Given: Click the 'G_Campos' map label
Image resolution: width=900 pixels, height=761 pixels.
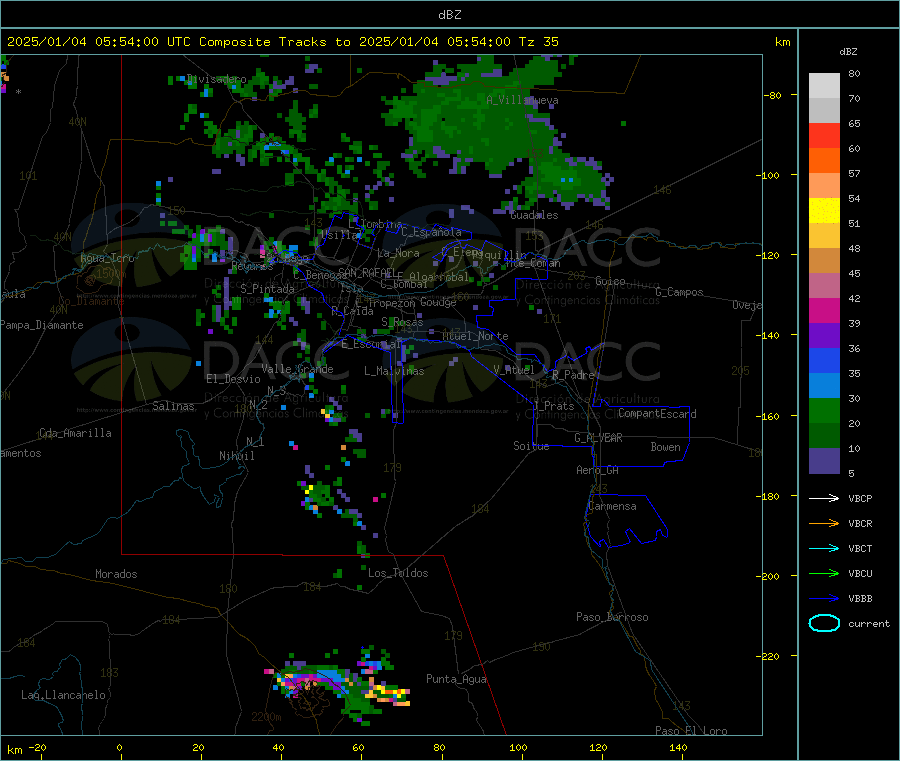Looking at the screenshot, I should 679,292.
